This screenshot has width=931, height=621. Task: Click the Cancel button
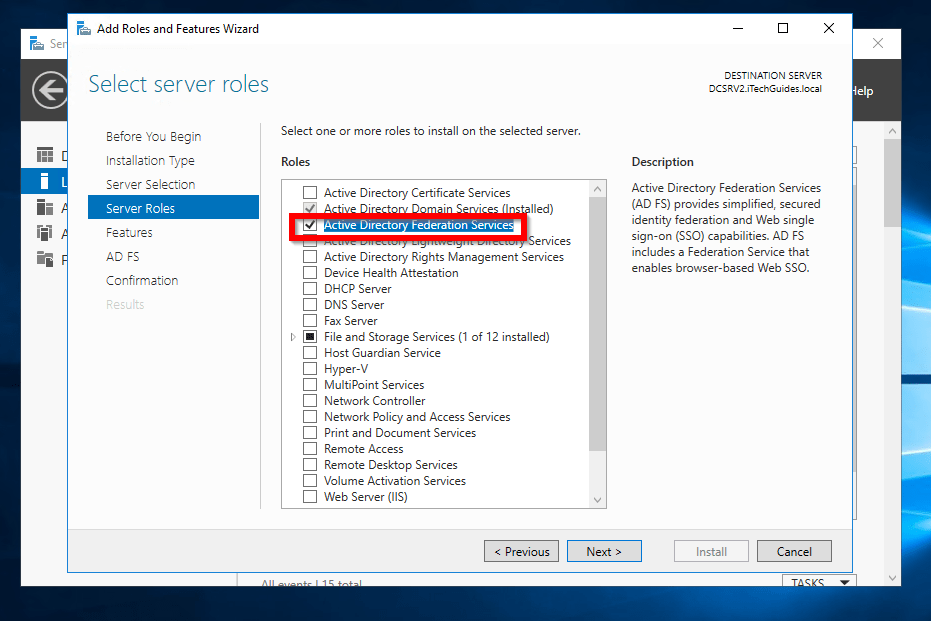click(794, 551)
